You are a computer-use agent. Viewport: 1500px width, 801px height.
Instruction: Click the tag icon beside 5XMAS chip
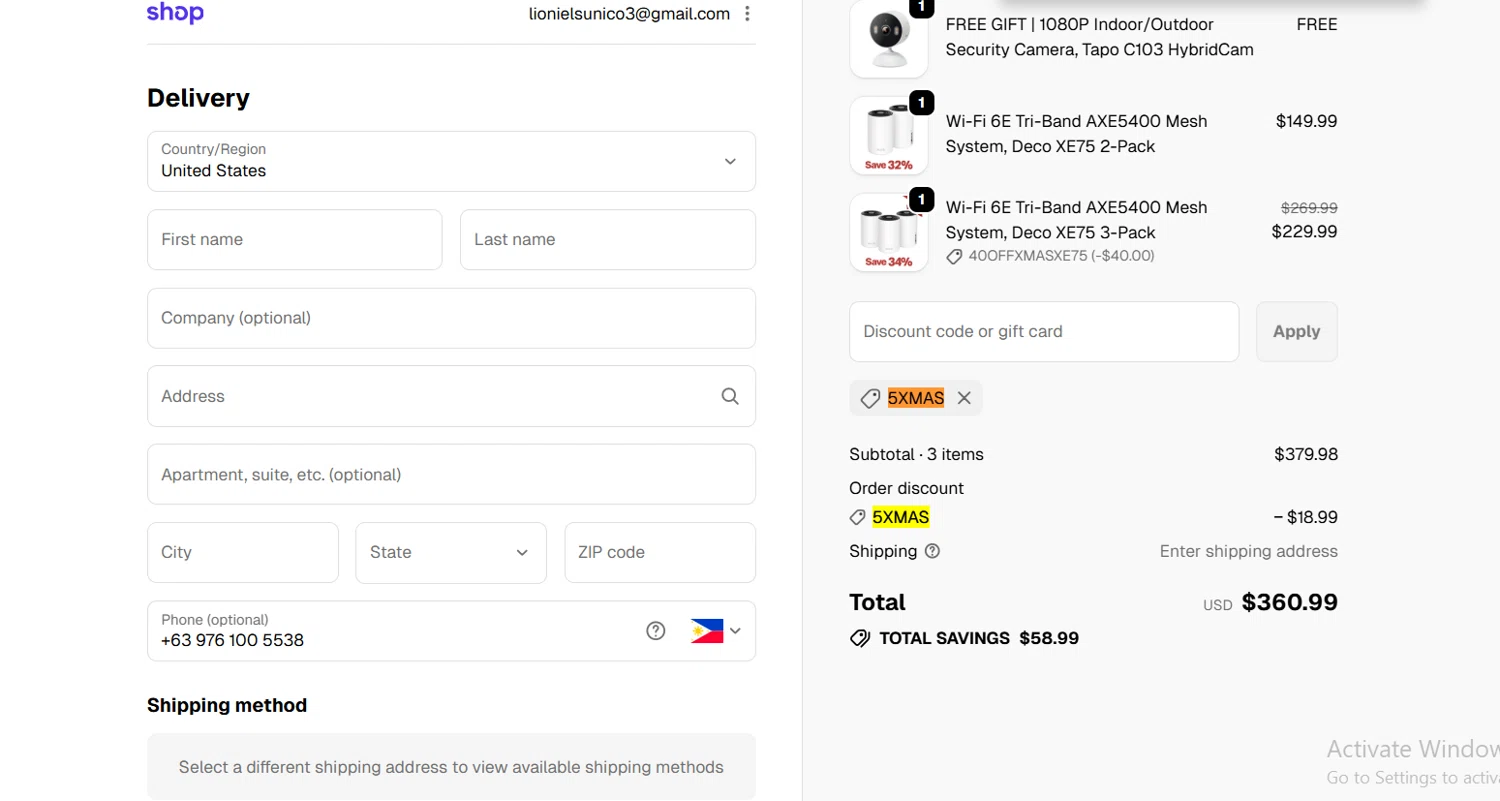click(x=871, y=398)
